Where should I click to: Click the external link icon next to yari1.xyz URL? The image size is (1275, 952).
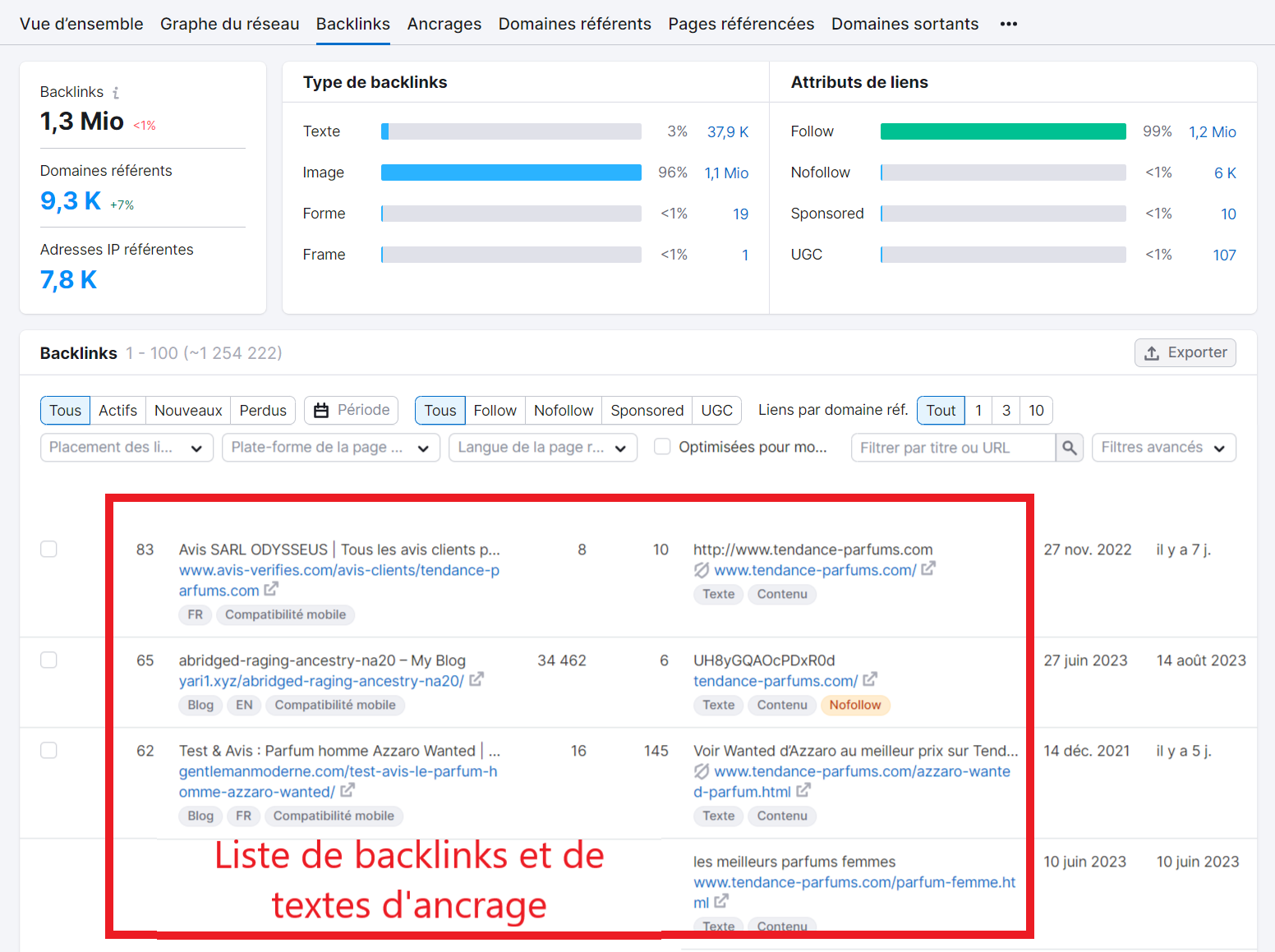476,680
